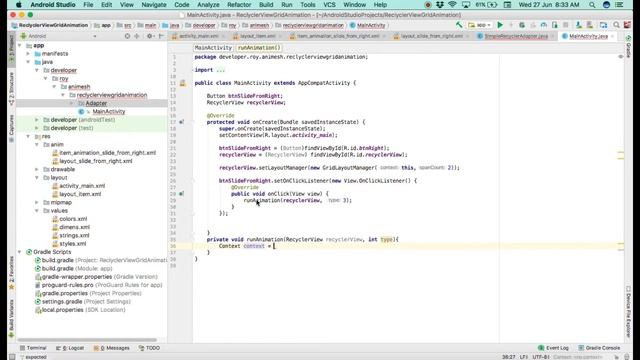Collapse the res folder
The width and height of the screenshot is (640, 360).
tap(28, 136)
